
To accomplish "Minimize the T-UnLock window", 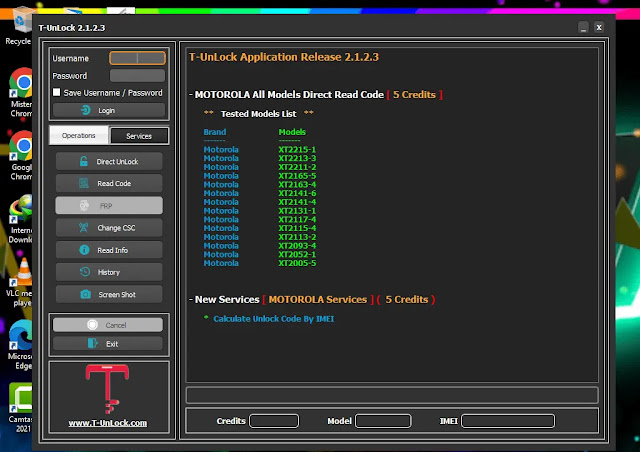I will coord(583,27).
